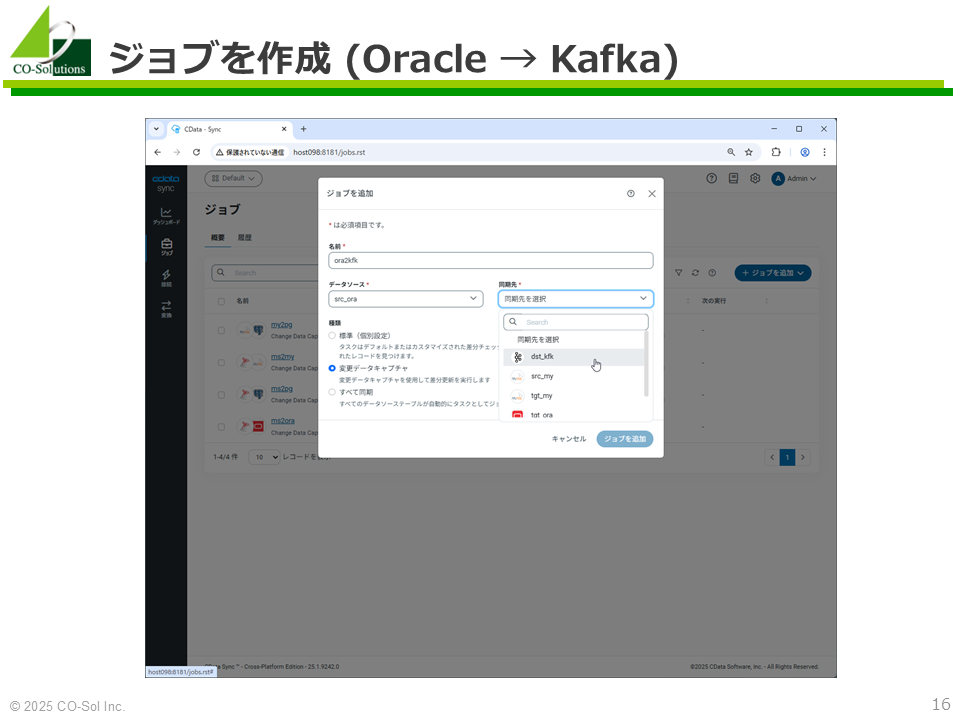Viewport: 960px width, 720px height.
Task: Open the ms2pg job link
Action: point(282,389)
